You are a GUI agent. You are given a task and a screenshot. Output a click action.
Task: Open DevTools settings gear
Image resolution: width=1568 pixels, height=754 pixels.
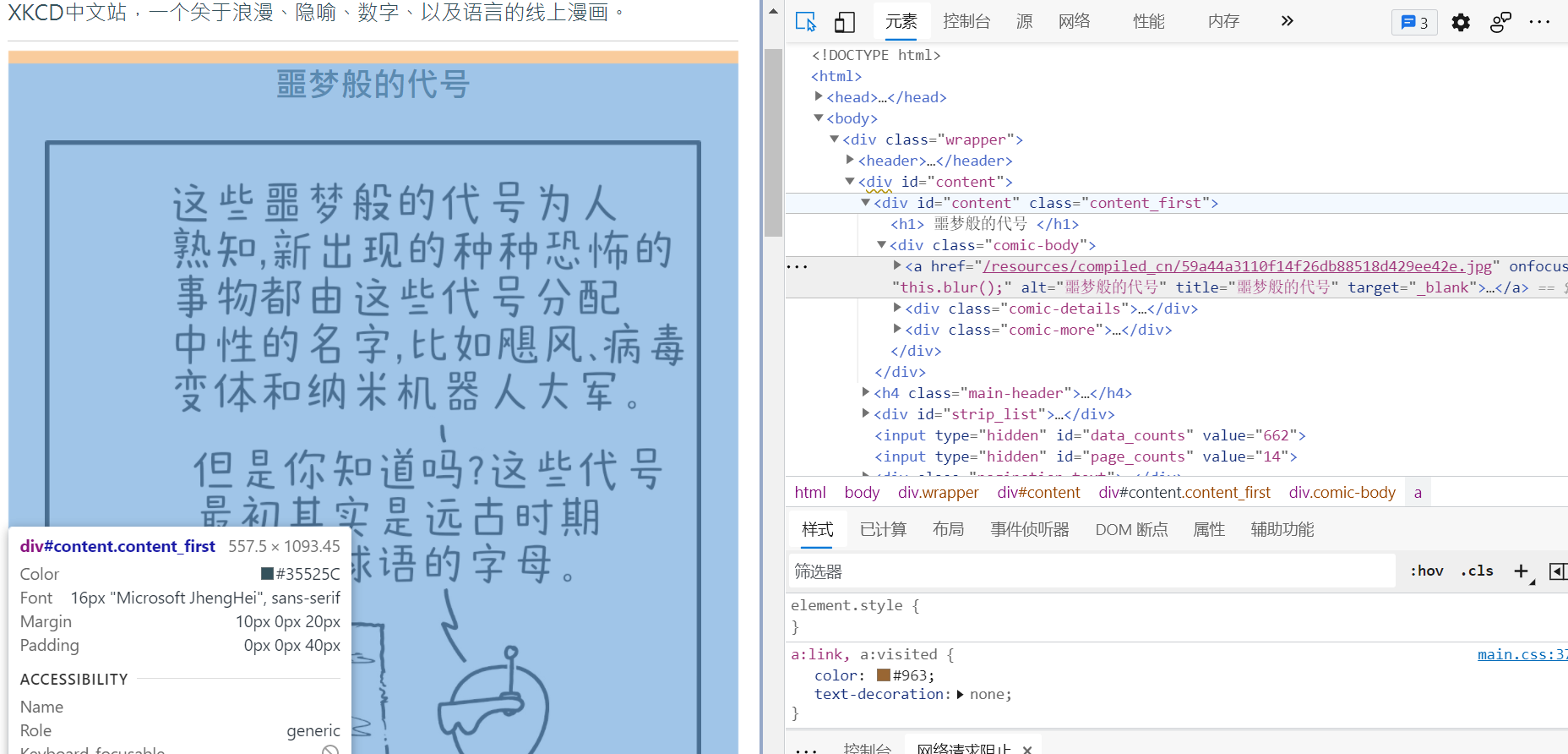1461,23
